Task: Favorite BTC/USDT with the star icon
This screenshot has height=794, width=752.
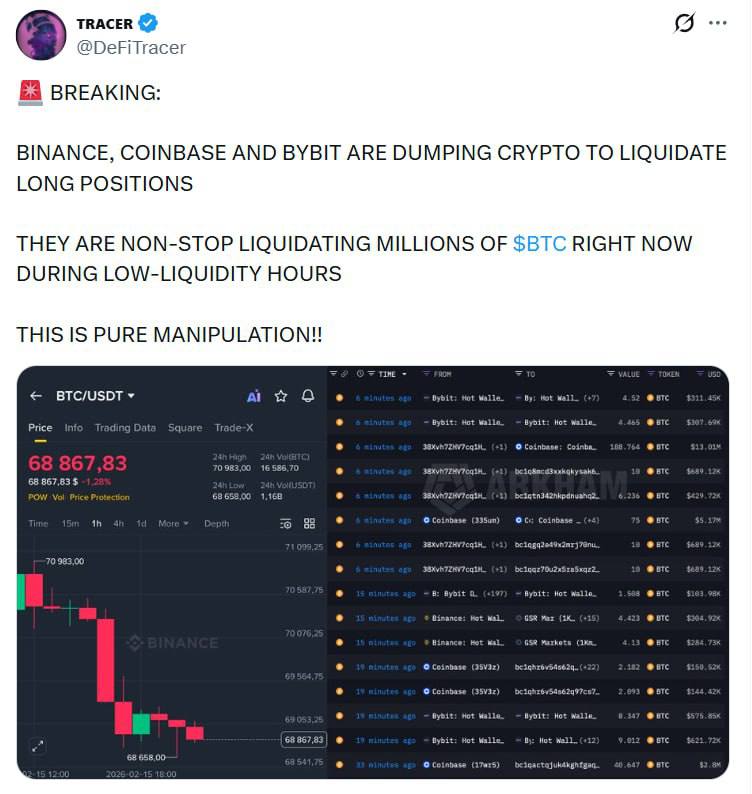Action: (281, 396)
